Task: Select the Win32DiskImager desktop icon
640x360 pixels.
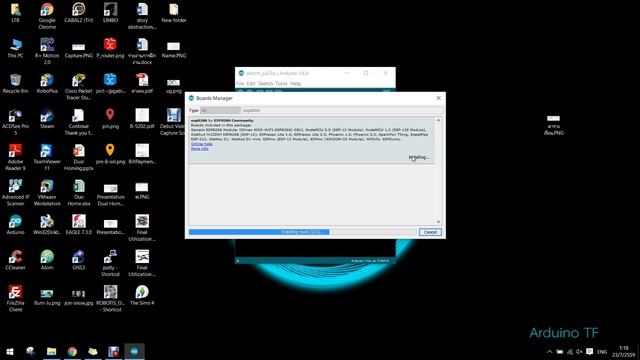Action: tap(47, 224)
